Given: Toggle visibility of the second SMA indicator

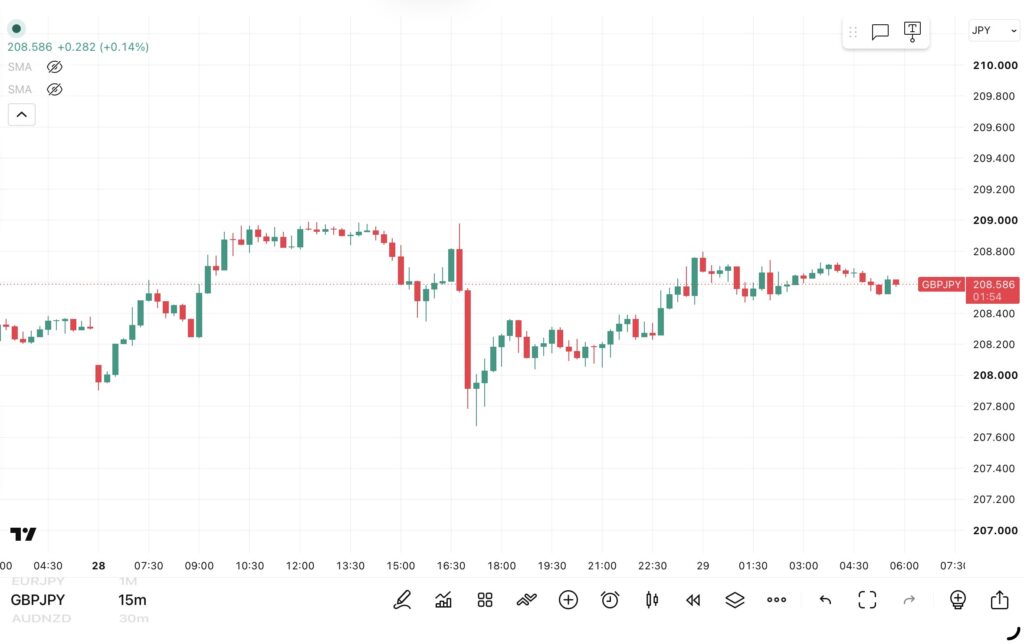Looking at the screenshot, I should pos(54,89).
